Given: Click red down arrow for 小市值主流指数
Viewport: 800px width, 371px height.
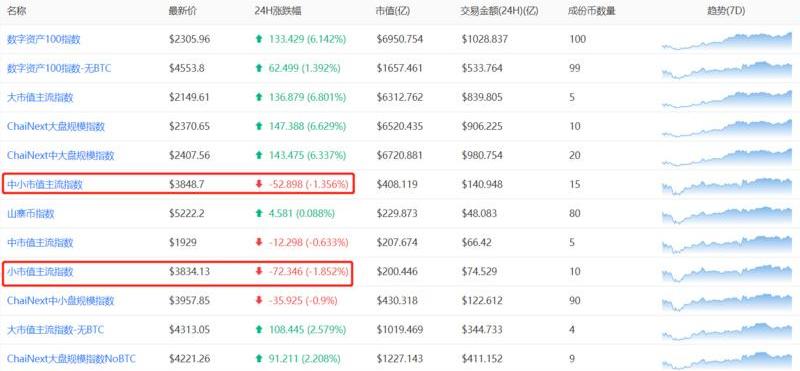Looking at the screenshot, I should coord(259,272).
